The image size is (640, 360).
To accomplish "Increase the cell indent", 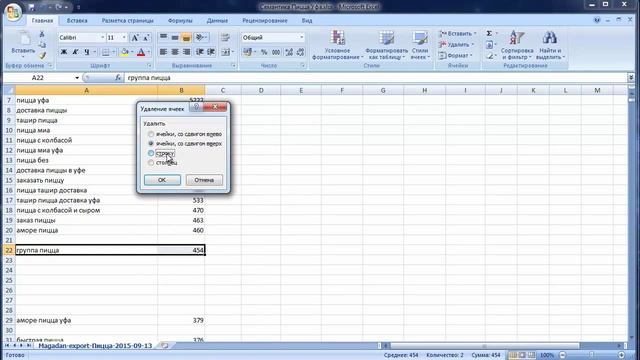I will pyautogui.click(x=211, y=52).
